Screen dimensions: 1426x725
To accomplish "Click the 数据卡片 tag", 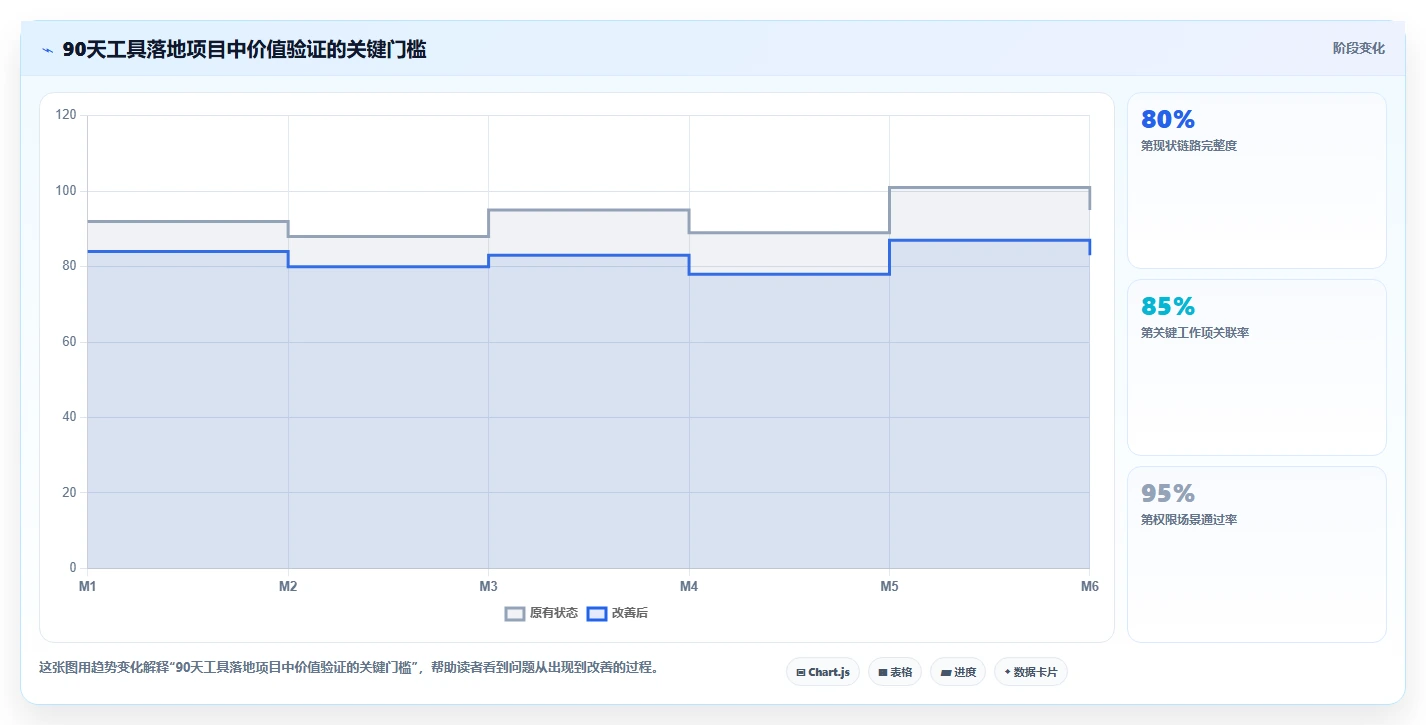I will pyautogui.click(x=1031, y=672).
